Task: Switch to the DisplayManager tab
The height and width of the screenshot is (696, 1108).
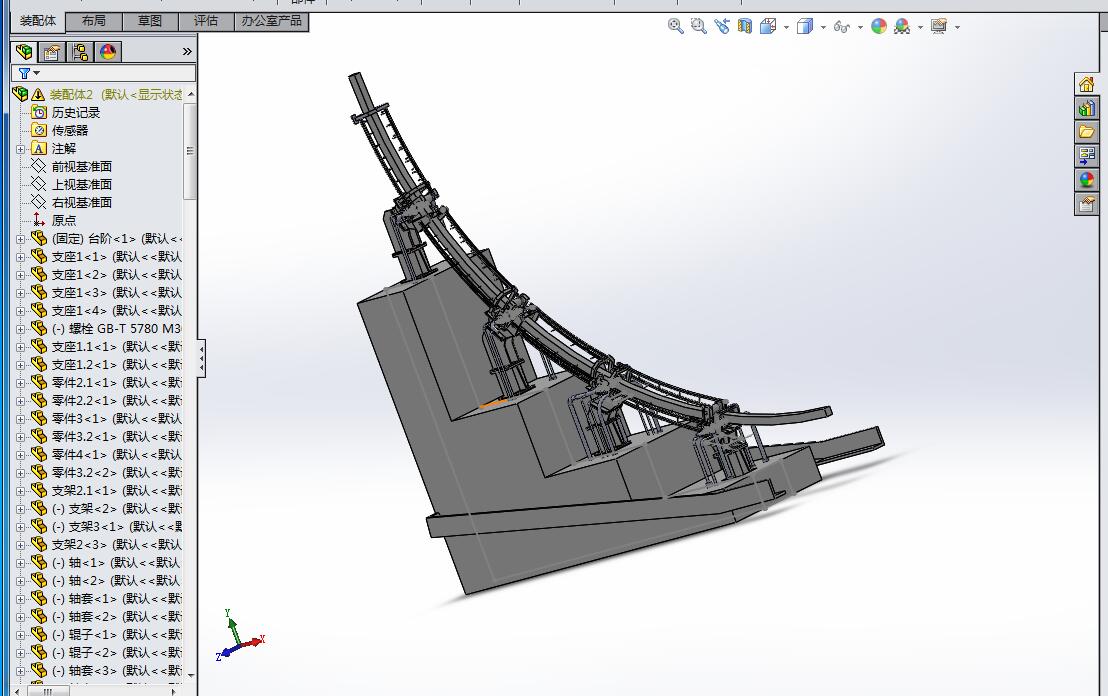Action: [108, 52]
